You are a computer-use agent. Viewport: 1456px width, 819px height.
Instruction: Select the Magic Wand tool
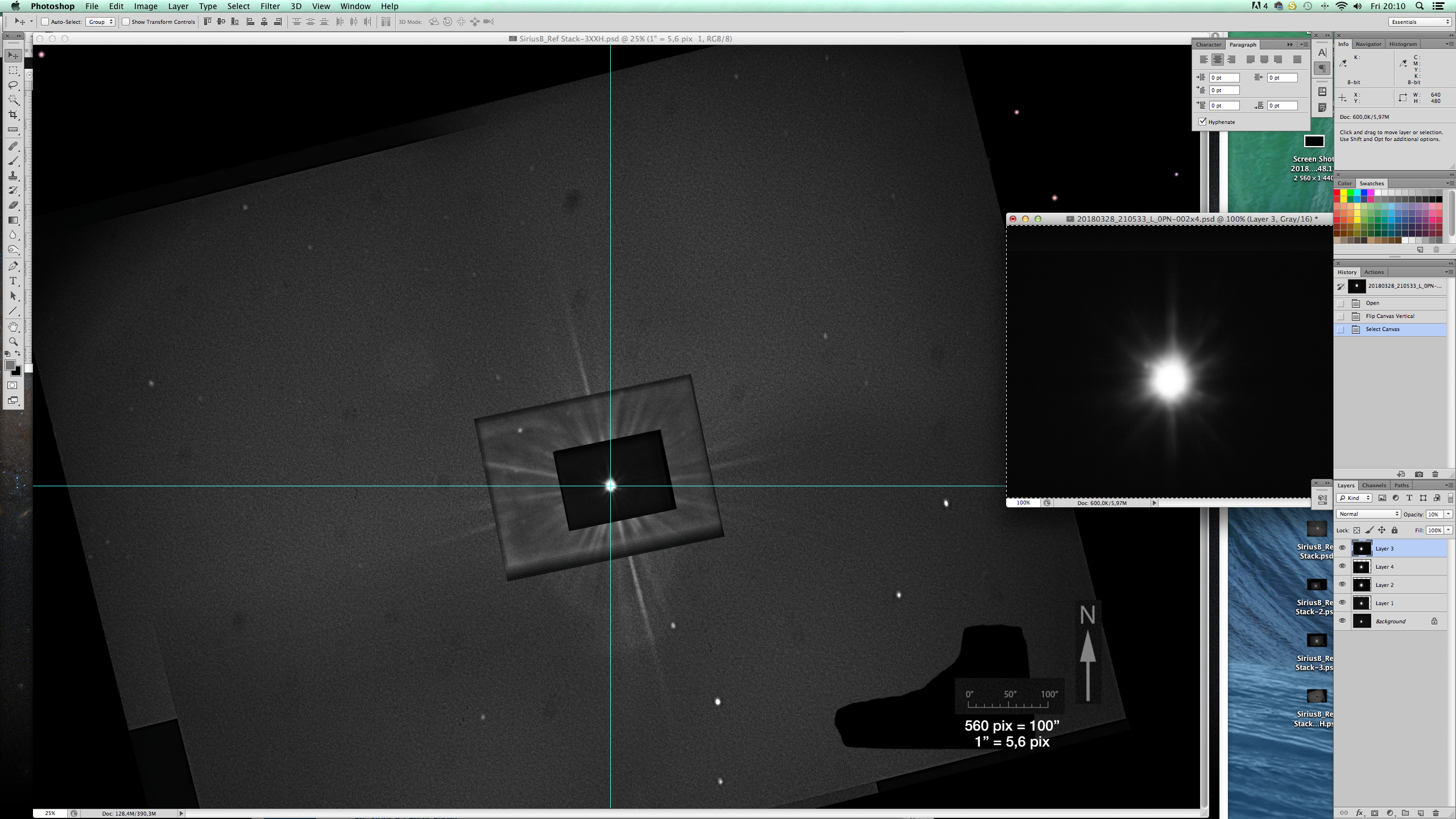[x=13, y=100]
